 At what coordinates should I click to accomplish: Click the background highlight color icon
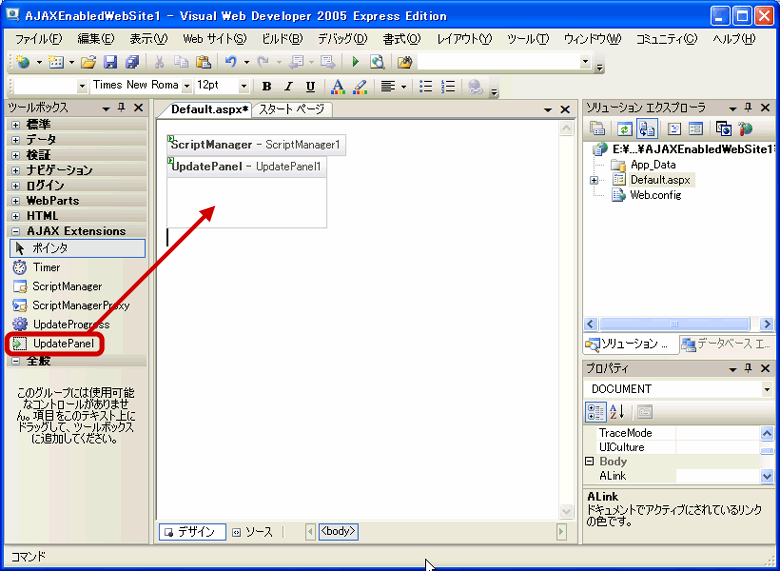360,87
